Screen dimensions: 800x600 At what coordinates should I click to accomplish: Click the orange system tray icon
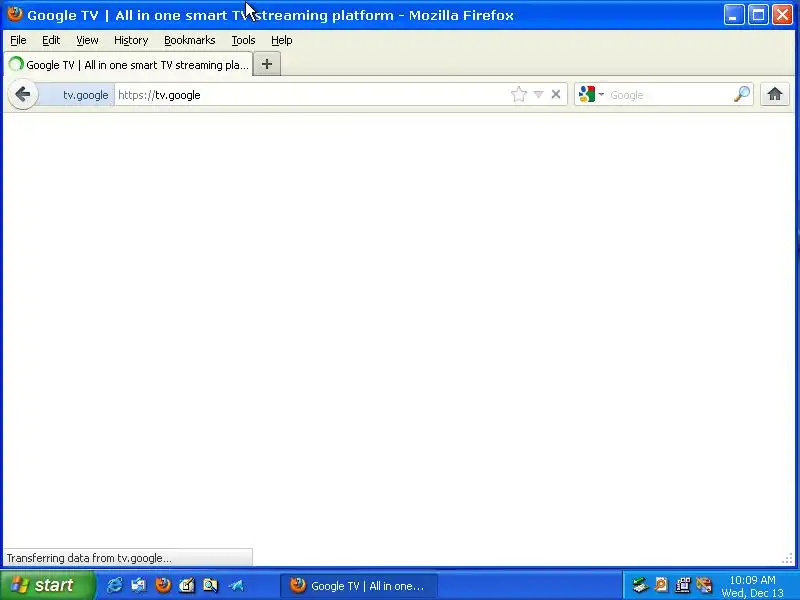[x=661, y=585]
